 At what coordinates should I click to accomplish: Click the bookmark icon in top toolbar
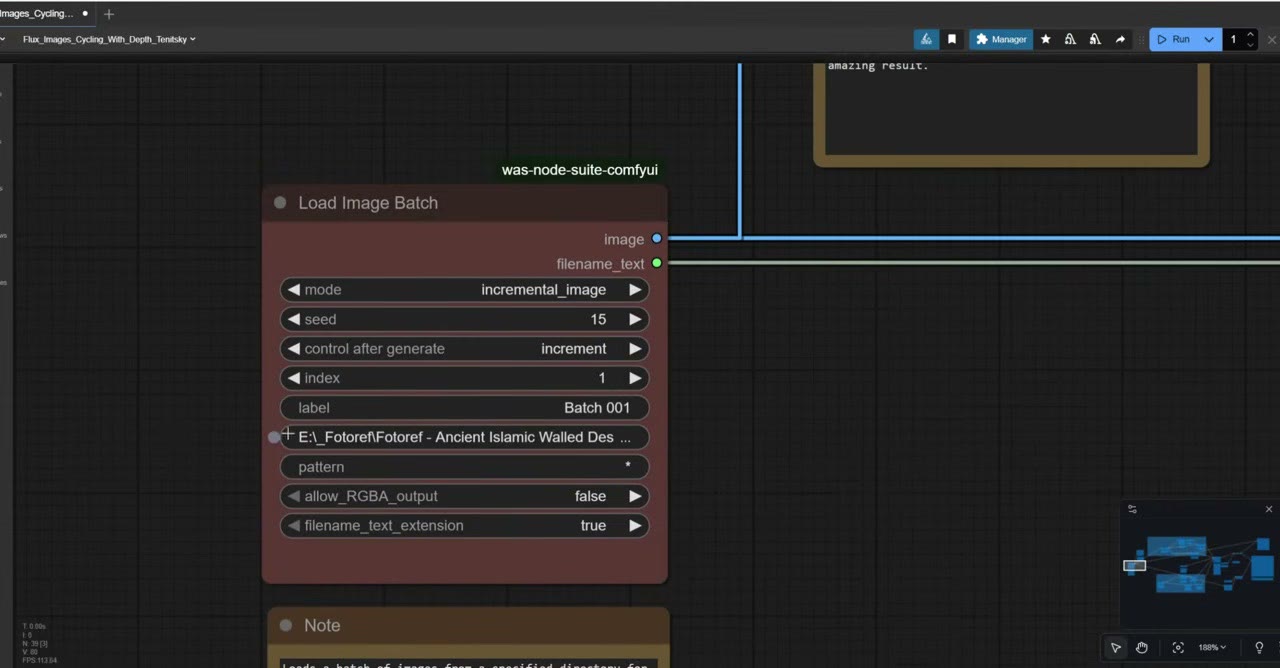952,39
